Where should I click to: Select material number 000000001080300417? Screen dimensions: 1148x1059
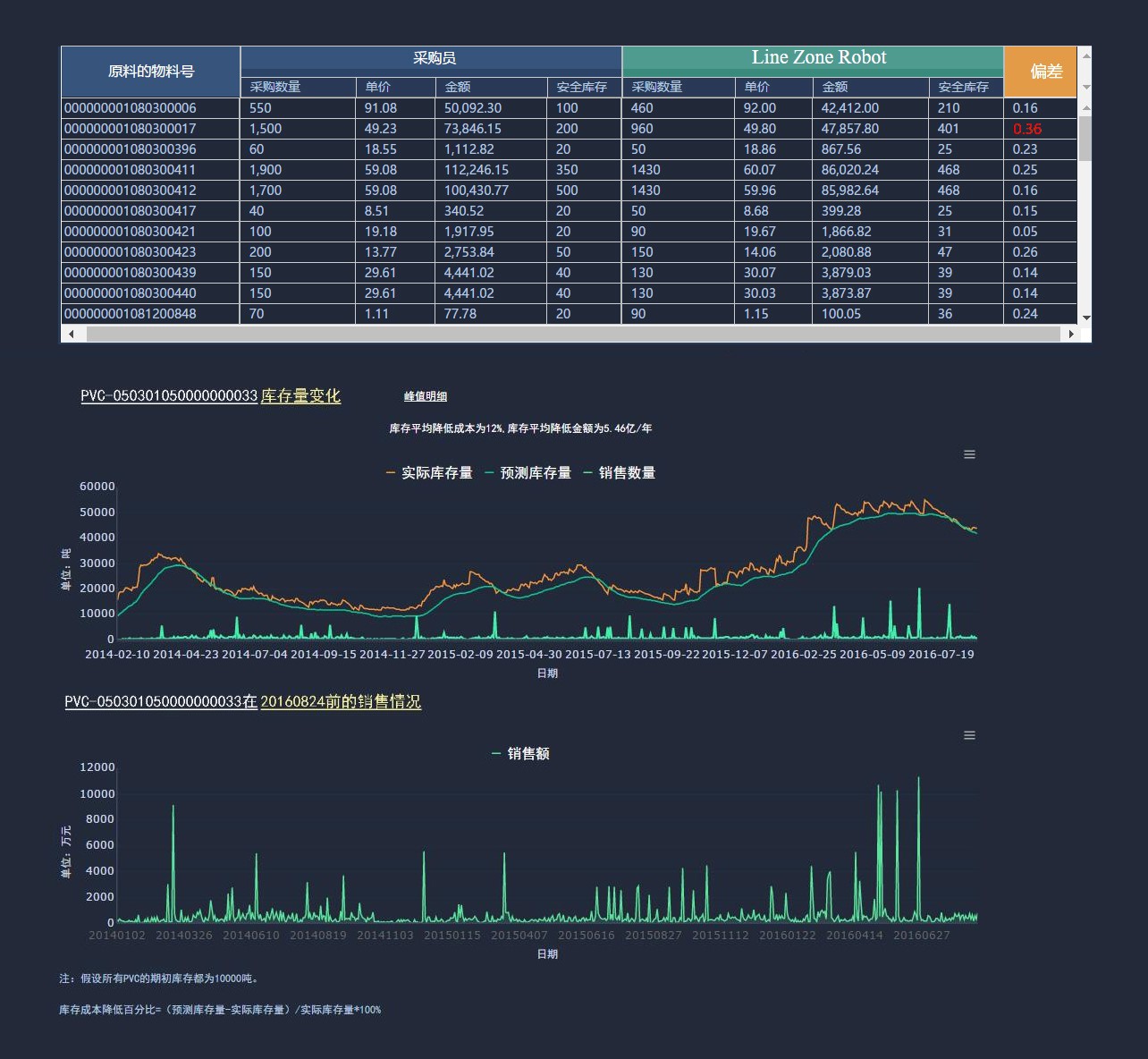131,211
